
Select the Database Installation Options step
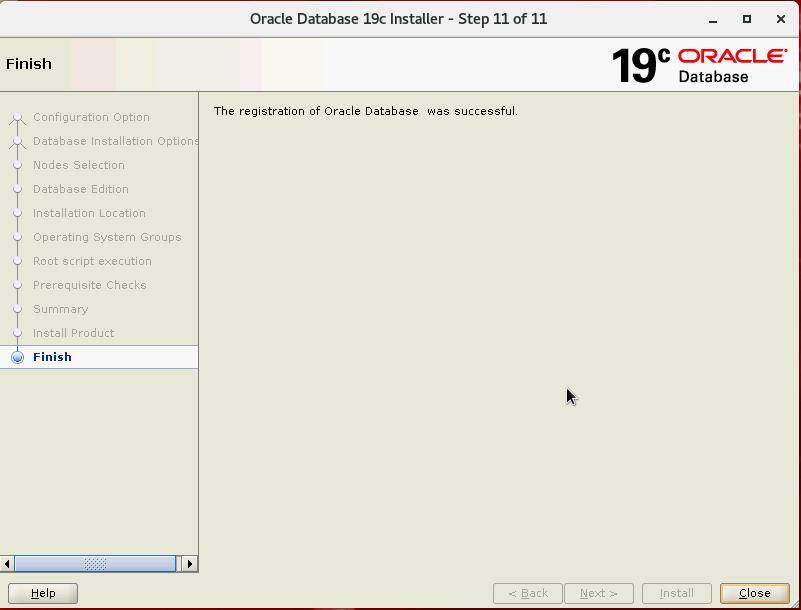tap(115, 141)
